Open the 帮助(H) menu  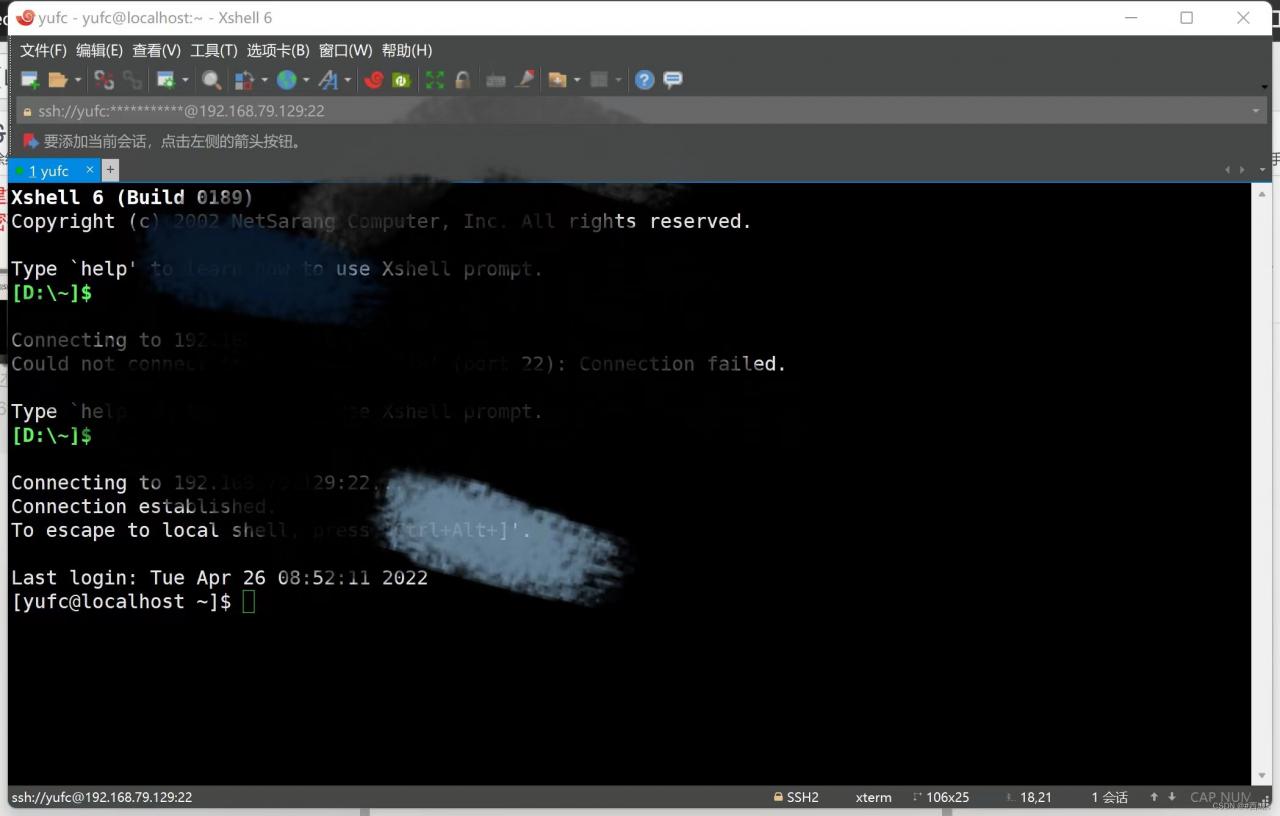click(407, 50)
